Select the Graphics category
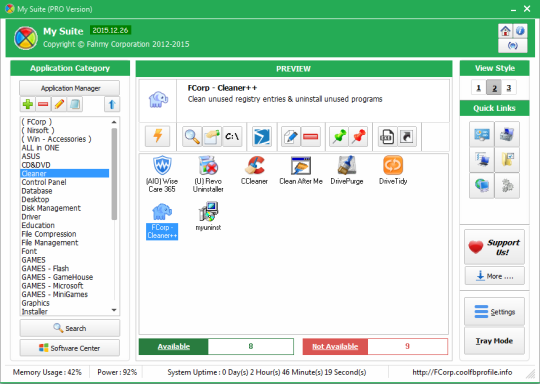 35,303
